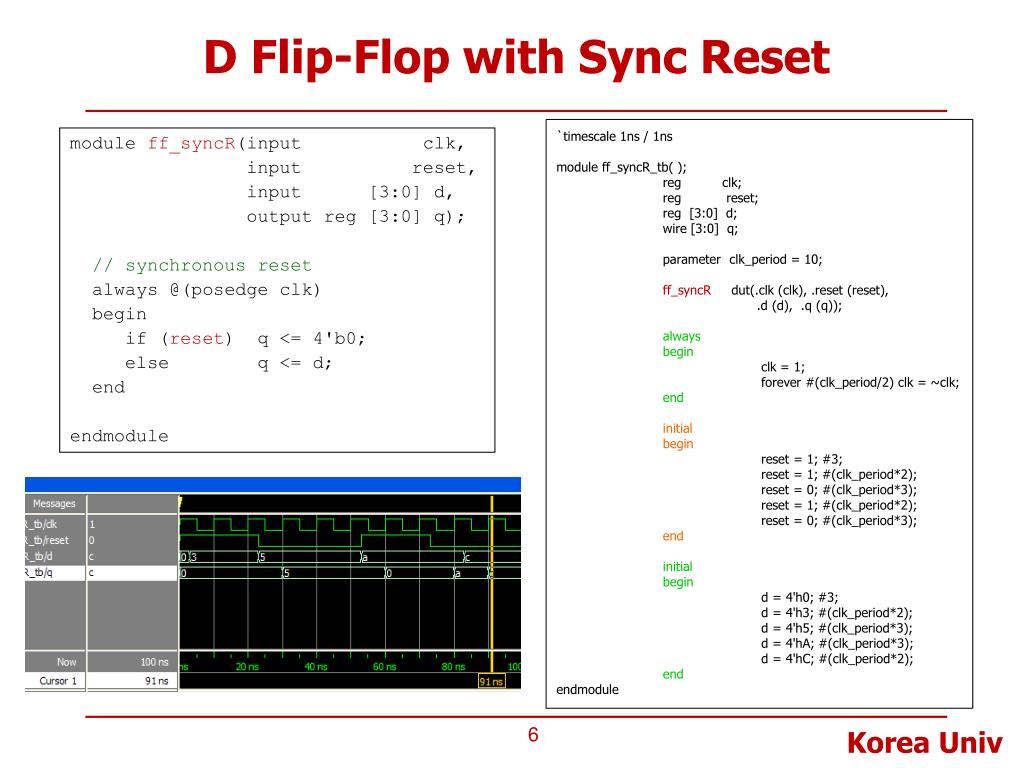Image resolution: width=1024 pixels, height=768 pixels.
Task: Click the d waveform segment labeled 5
Action: click(310, 557)
